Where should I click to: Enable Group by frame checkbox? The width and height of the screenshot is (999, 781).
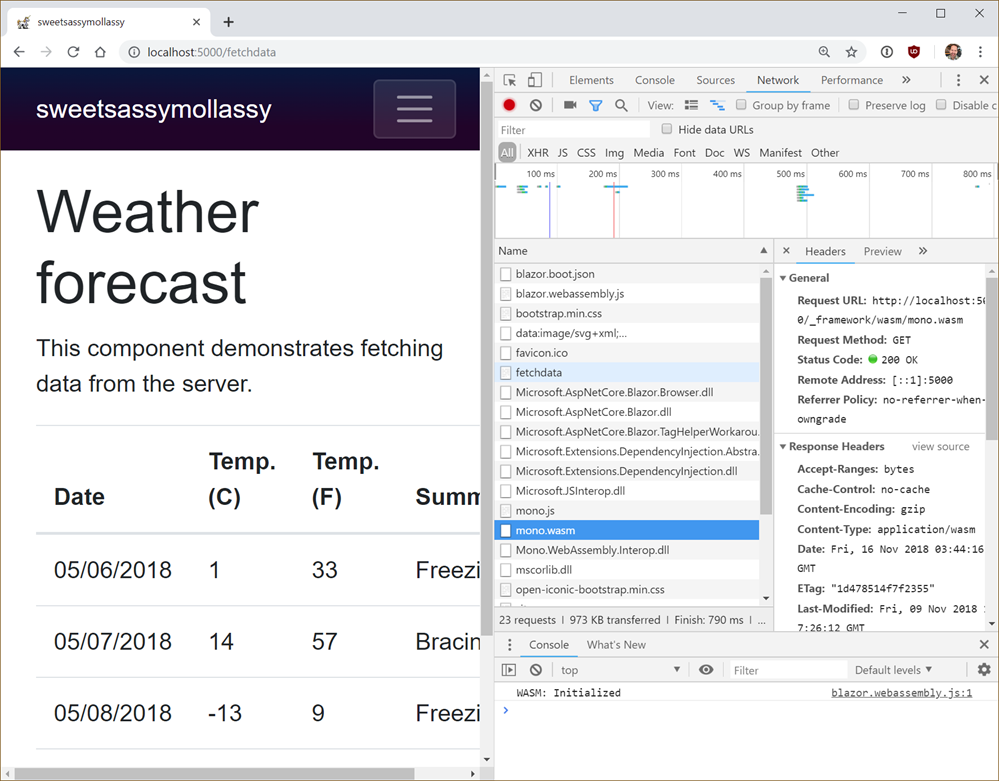(741, 104)
